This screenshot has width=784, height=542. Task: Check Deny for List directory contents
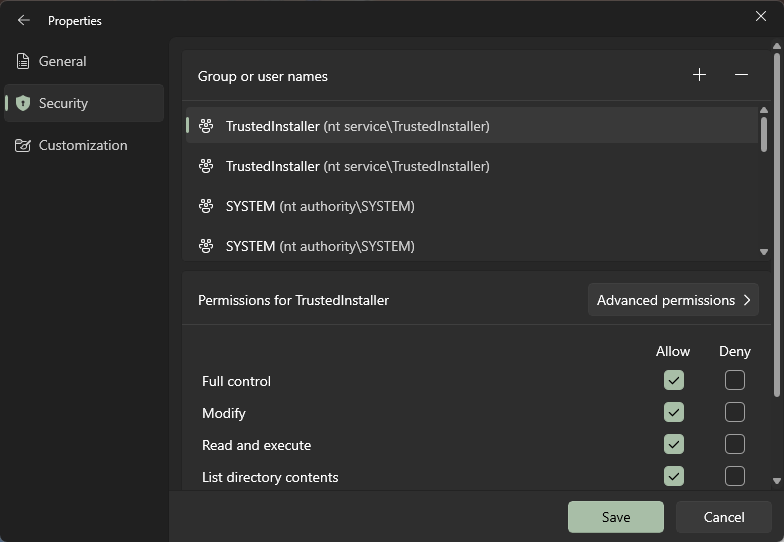click(x=734, y=476)
